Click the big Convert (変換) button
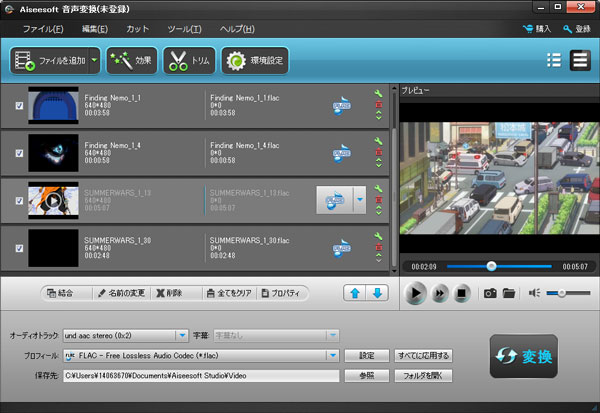 [523, 356]
